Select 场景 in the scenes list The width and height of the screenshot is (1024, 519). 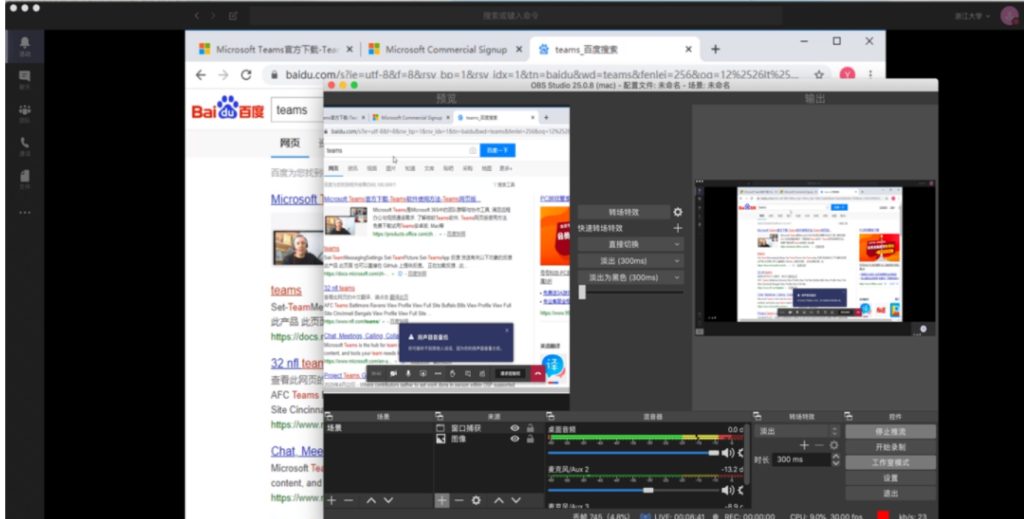379,428
